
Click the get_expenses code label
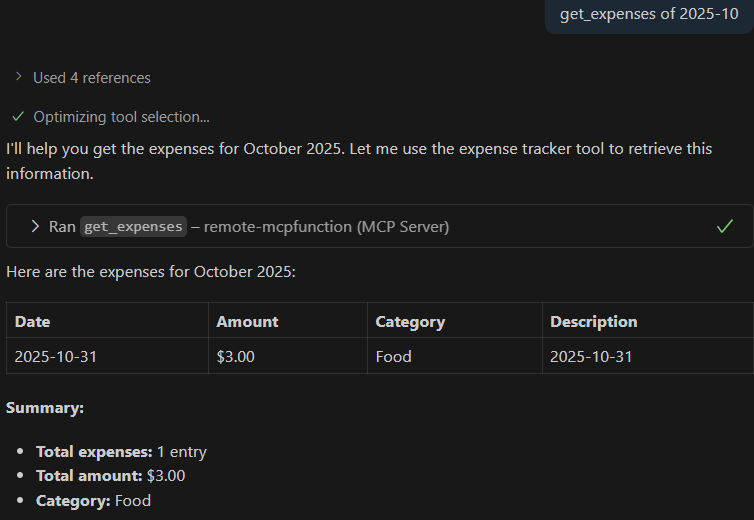tap(133, 227)
